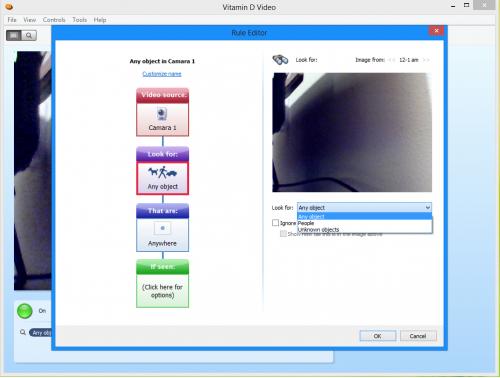
Task: Open If seen click here for options
Action: 162,291
